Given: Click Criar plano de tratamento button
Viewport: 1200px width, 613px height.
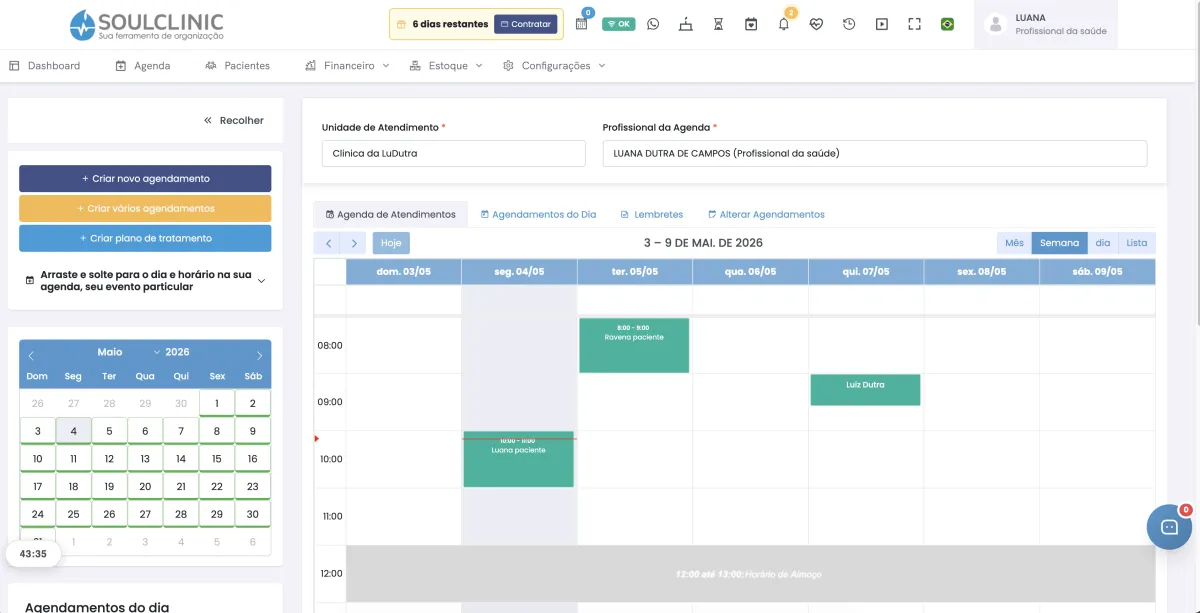Looking at the screenshot, I should pyautogui.click(x=145, y=238).
